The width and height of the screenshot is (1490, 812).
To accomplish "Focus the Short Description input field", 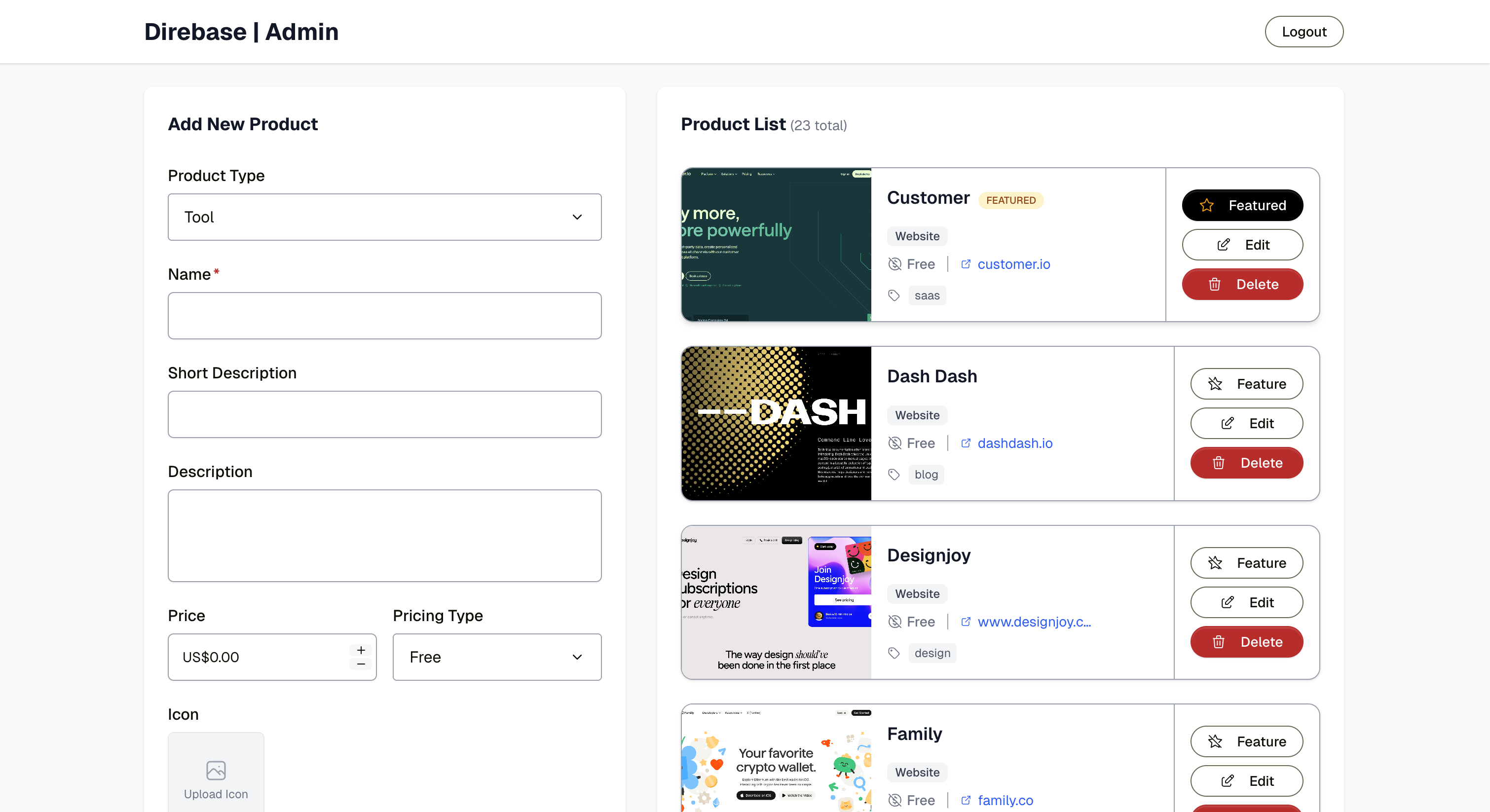I will (385, 415).
